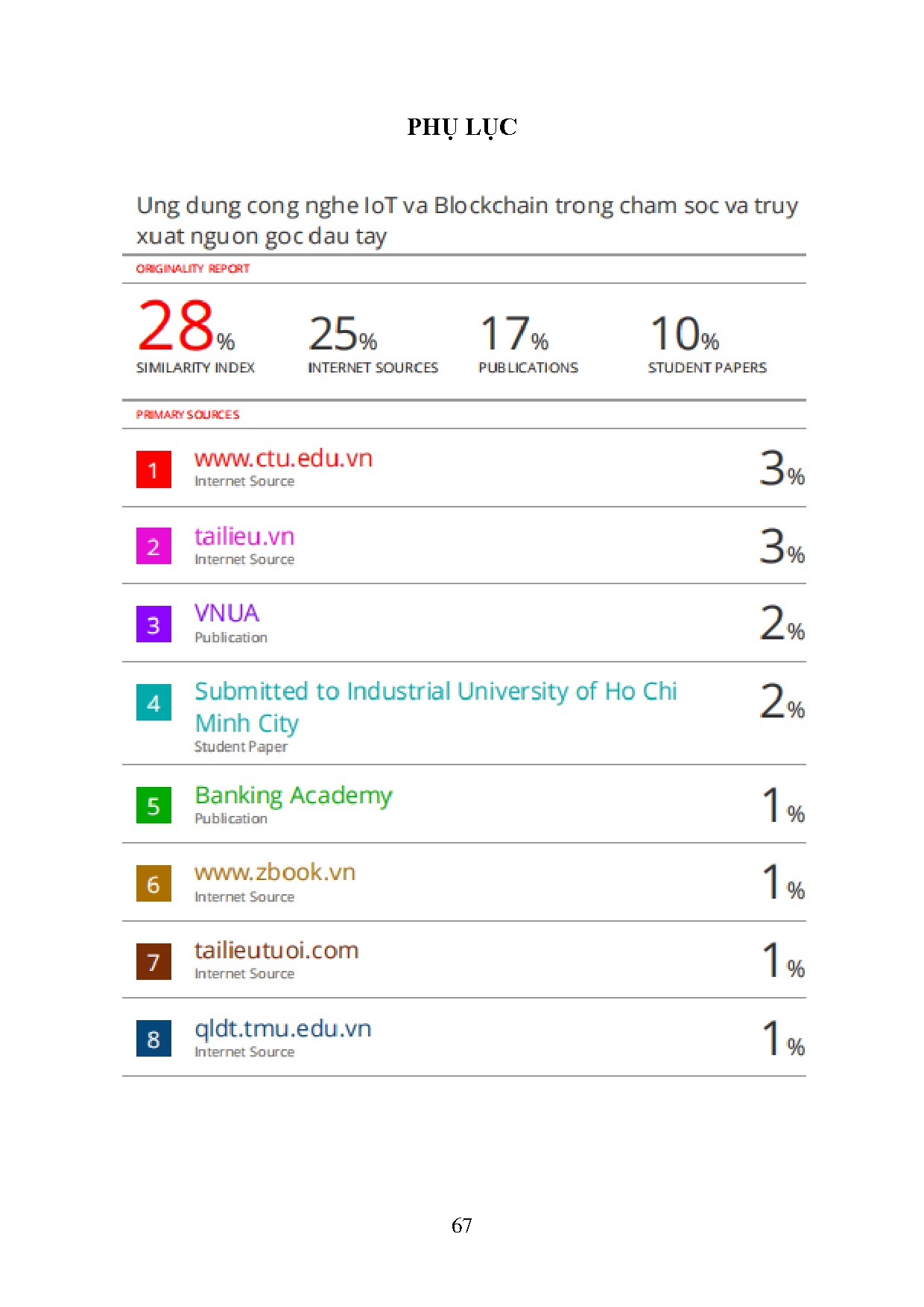Click the qldt.tmu.edu.vn source link
Screen dimensions: 924x1307
coord(282,1029)
